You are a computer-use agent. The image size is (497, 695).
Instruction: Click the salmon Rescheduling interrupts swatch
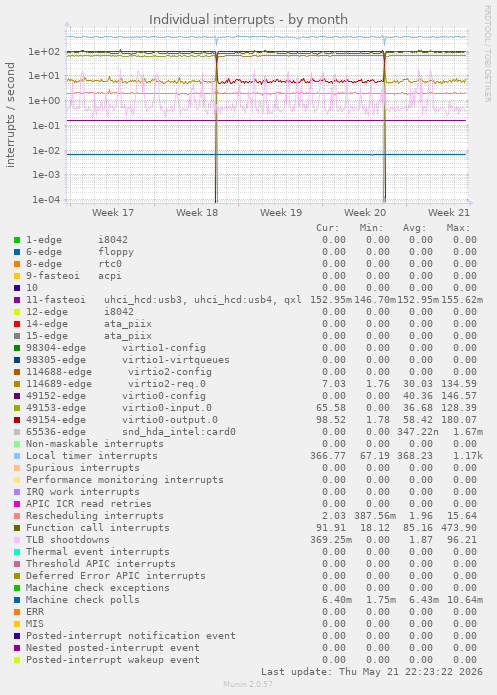(17, 516)
